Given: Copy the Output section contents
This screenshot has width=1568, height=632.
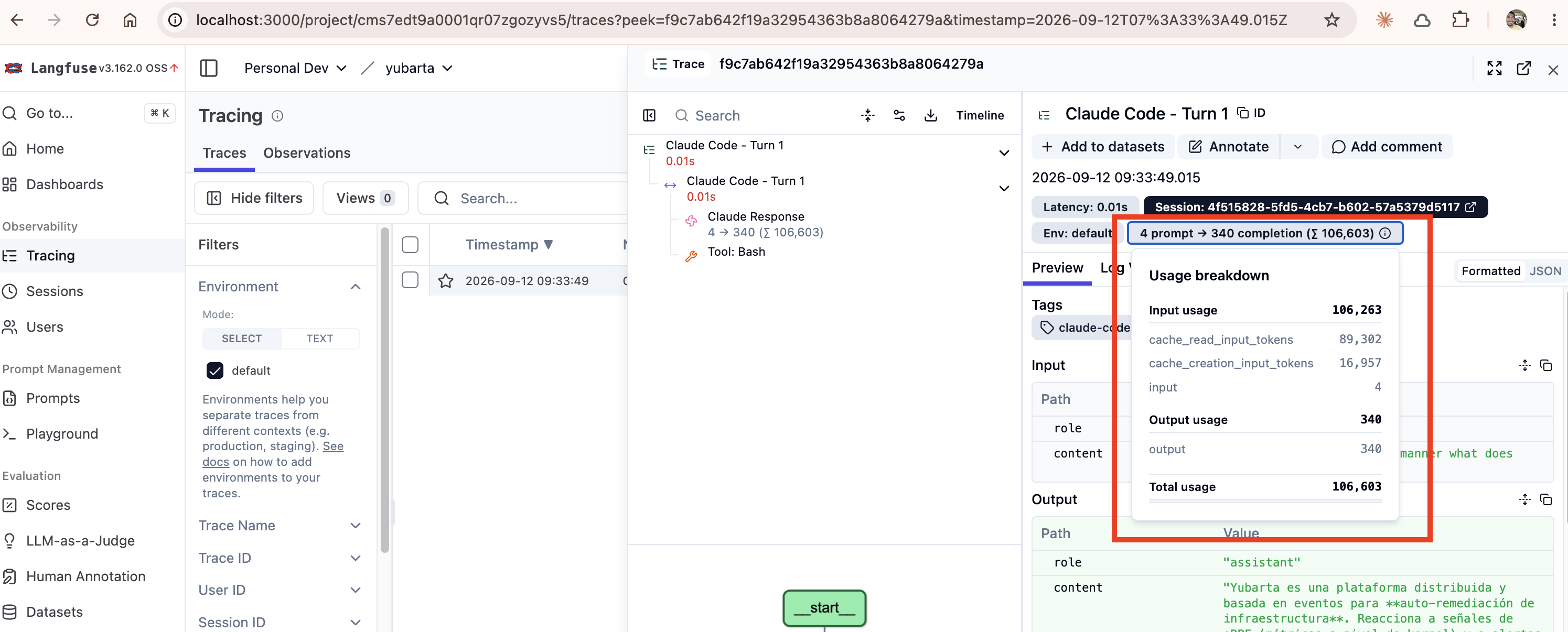Looking at the screenshot, I should pos(1545,499).
